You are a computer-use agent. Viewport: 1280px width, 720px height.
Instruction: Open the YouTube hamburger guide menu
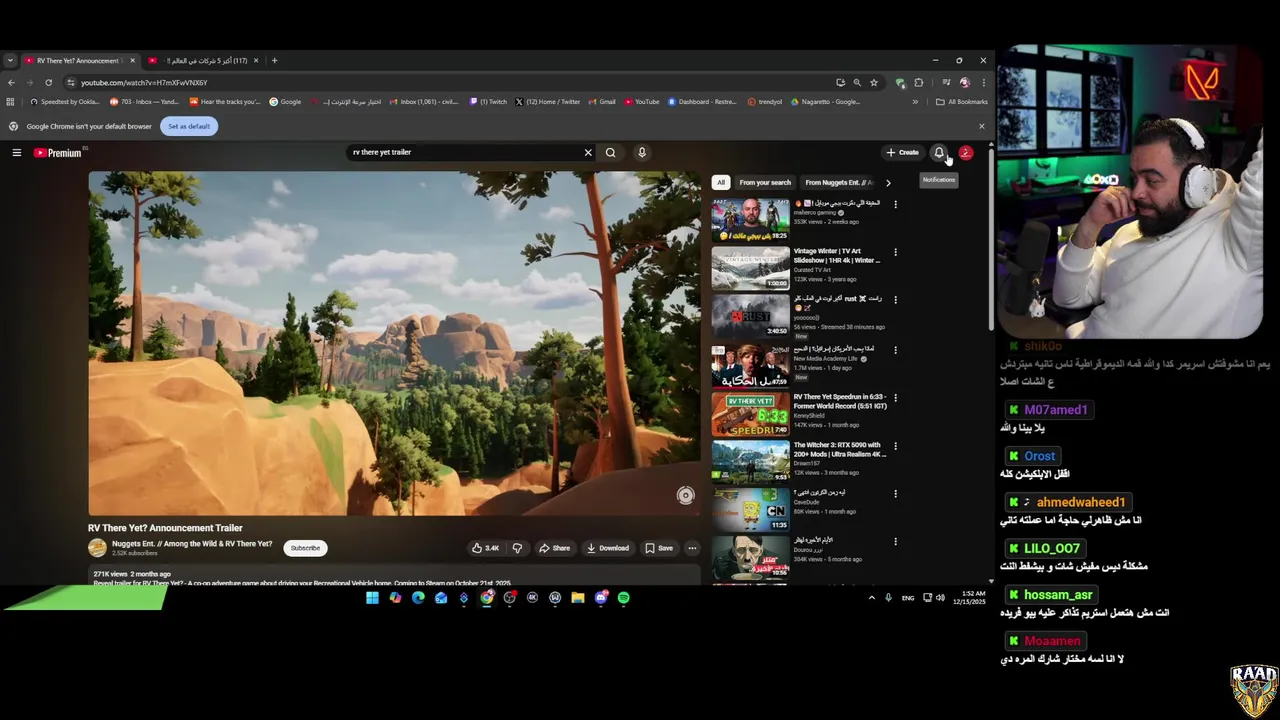17,153
